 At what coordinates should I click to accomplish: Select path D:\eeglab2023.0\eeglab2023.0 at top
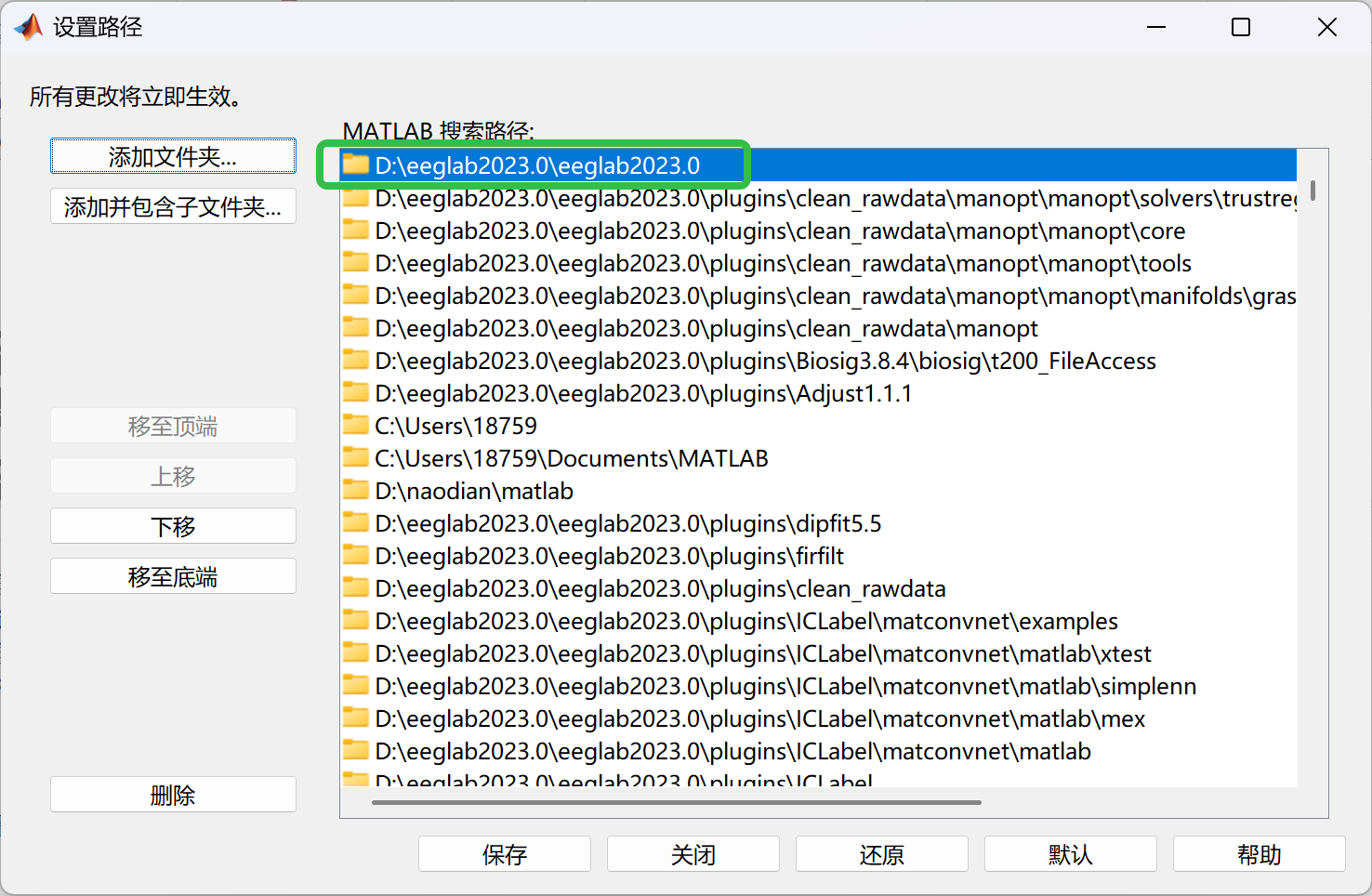tap(819, 165)
